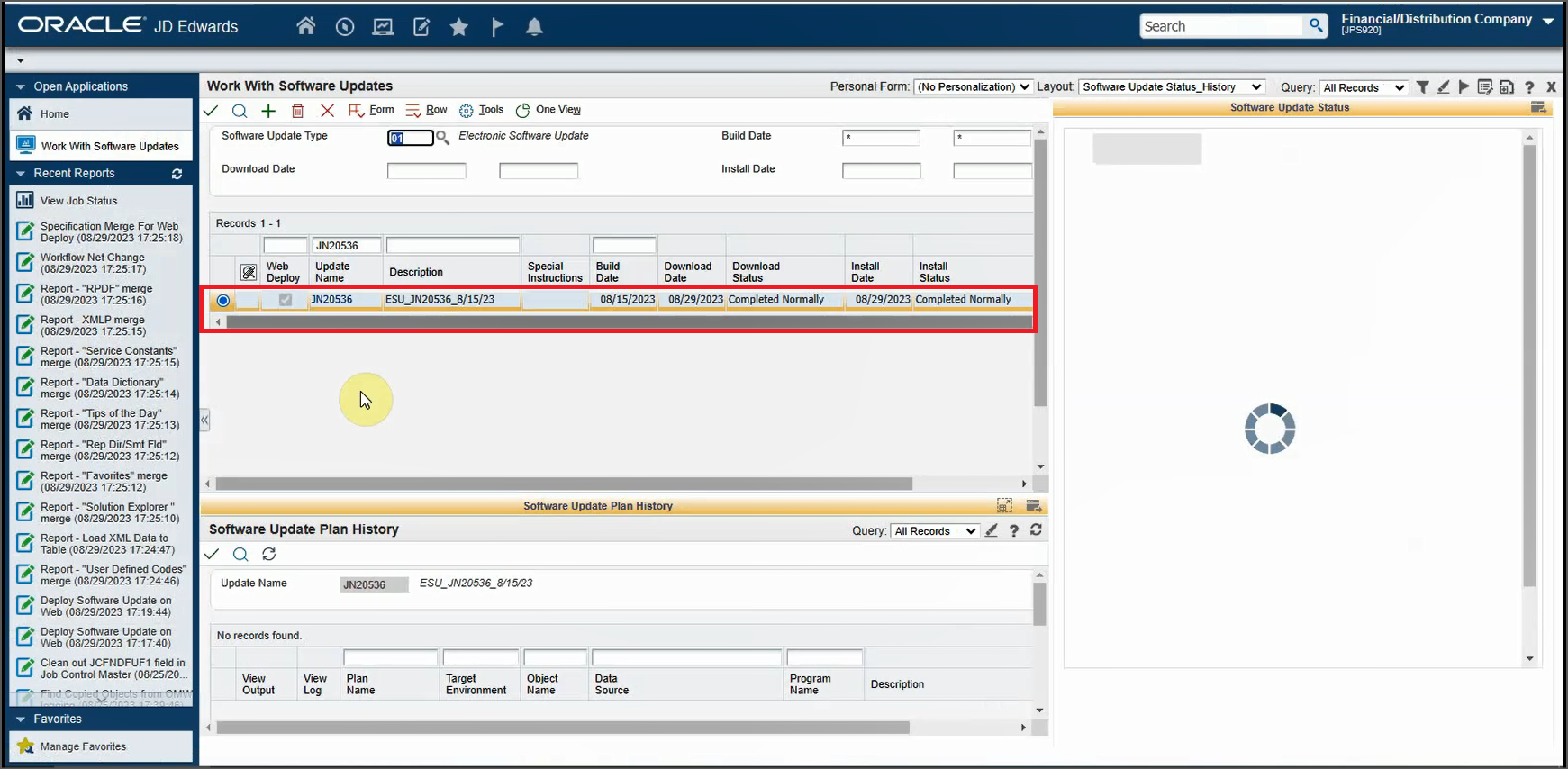The width and height of the screenshot is (1568, 769).
Task: Click the refresh icon in the Software Update Plan History toolbar
Action: 268,554
